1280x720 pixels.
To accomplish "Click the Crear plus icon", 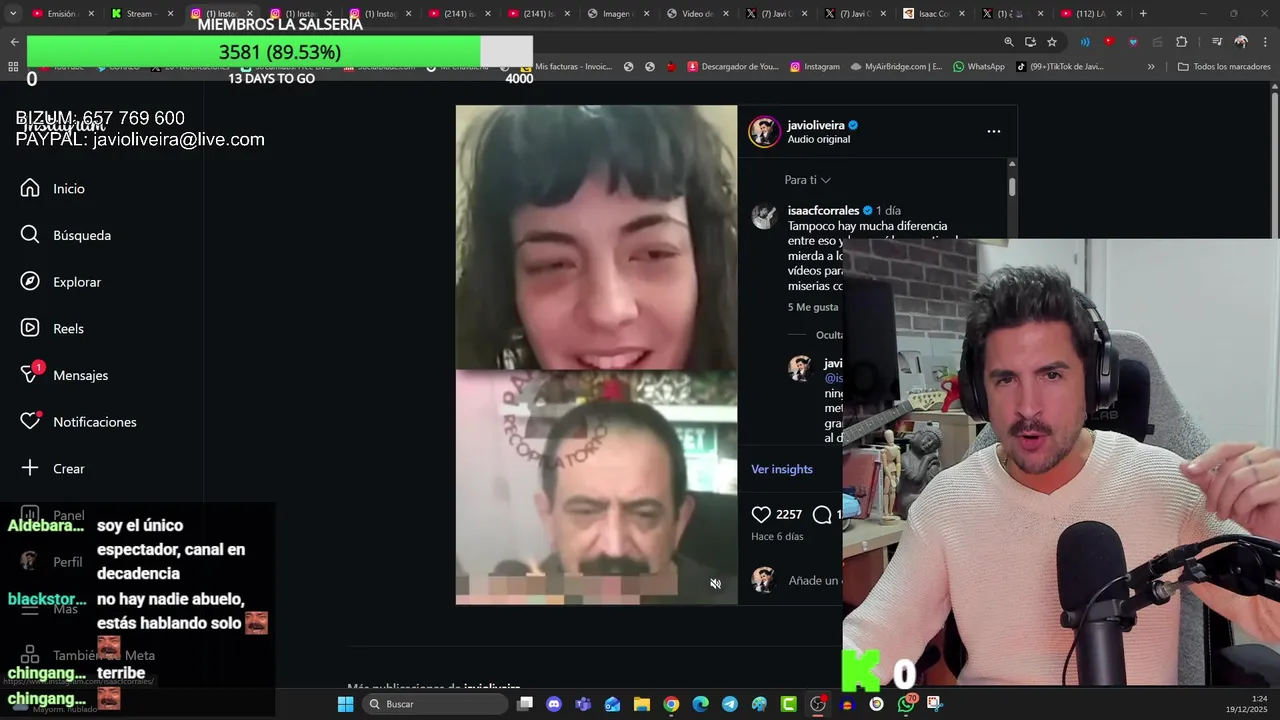I will tap(30, 468).
